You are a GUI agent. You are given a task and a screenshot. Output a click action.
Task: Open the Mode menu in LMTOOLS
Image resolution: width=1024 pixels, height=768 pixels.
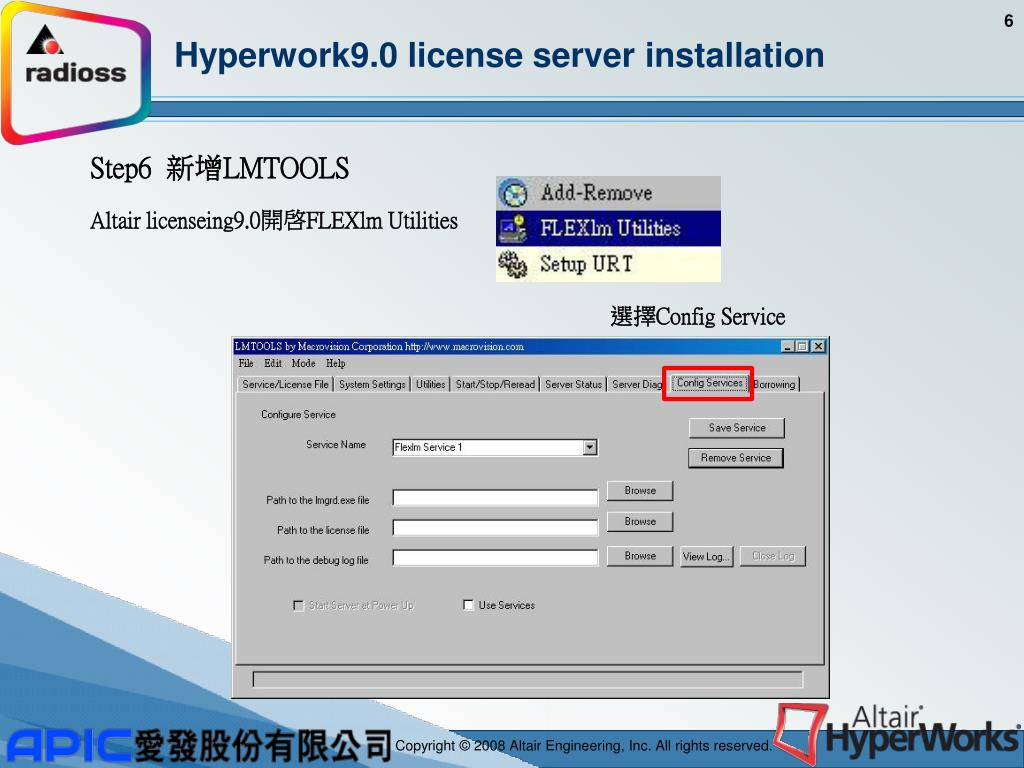303,364
